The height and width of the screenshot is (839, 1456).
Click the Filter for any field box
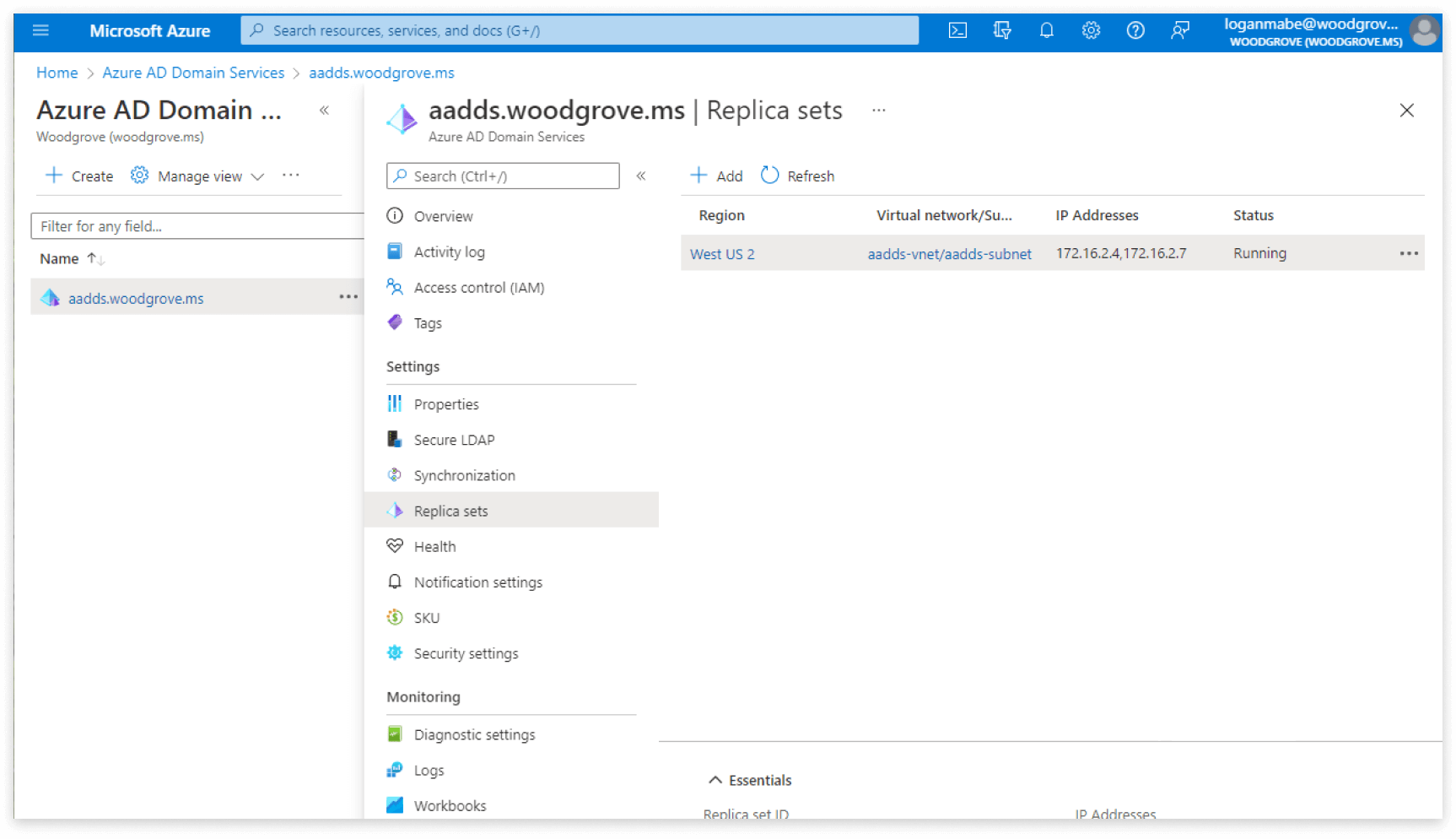pyautogui.click(x=198, y=226)
